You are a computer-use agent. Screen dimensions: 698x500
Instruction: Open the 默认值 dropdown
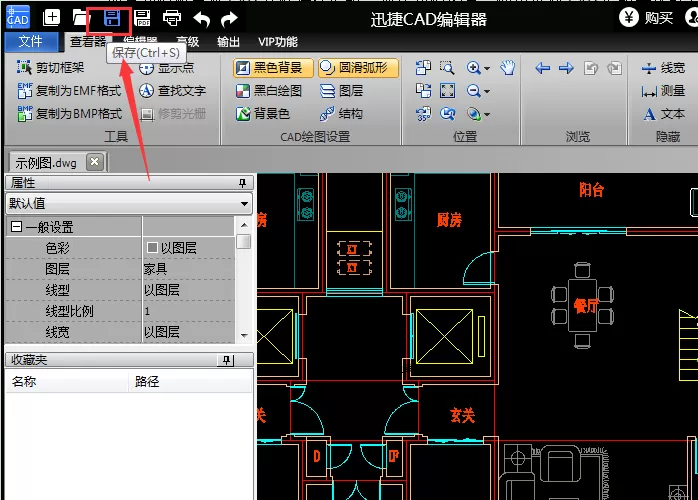(x=129, y=203)
